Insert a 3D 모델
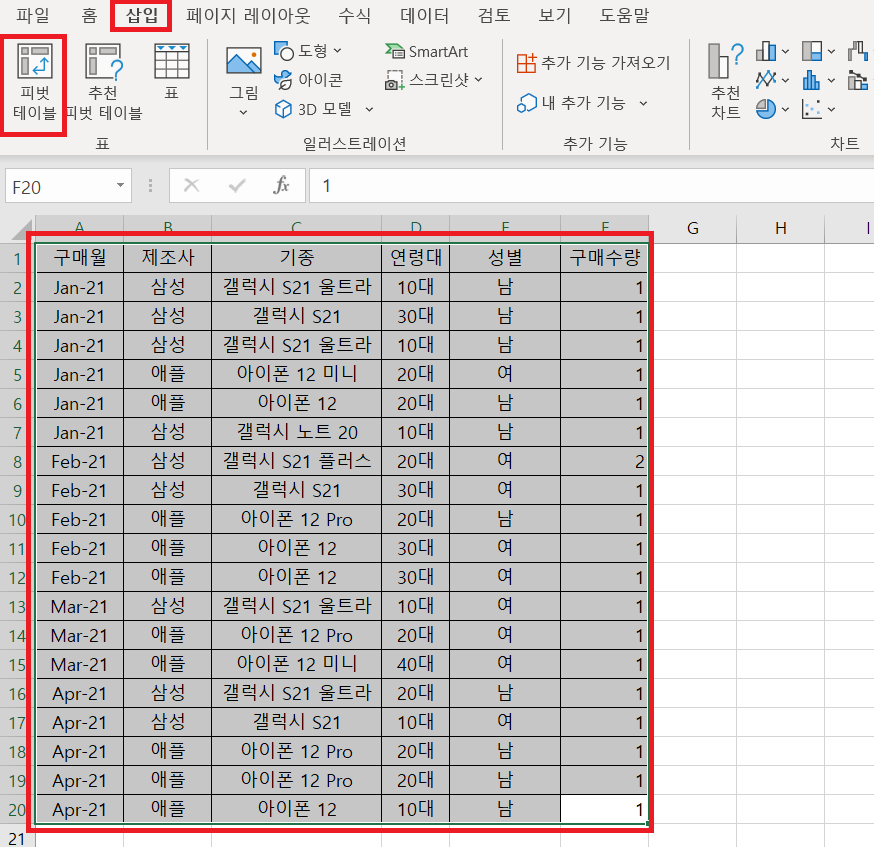The image size is (874, 847). [313, 109]
